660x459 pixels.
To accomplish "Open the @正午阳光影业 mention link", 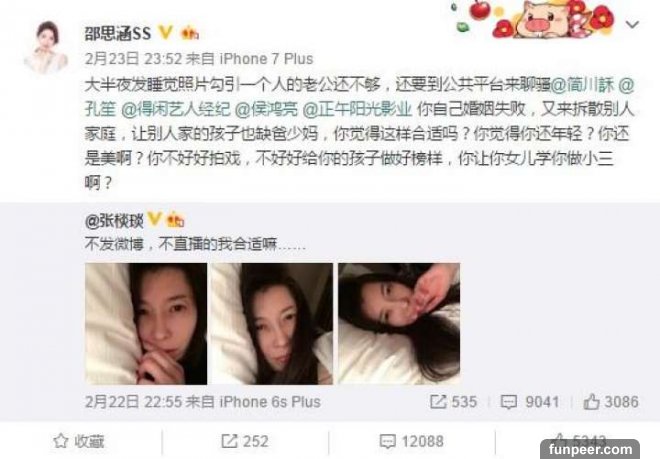I will click(x=357, y=109).
